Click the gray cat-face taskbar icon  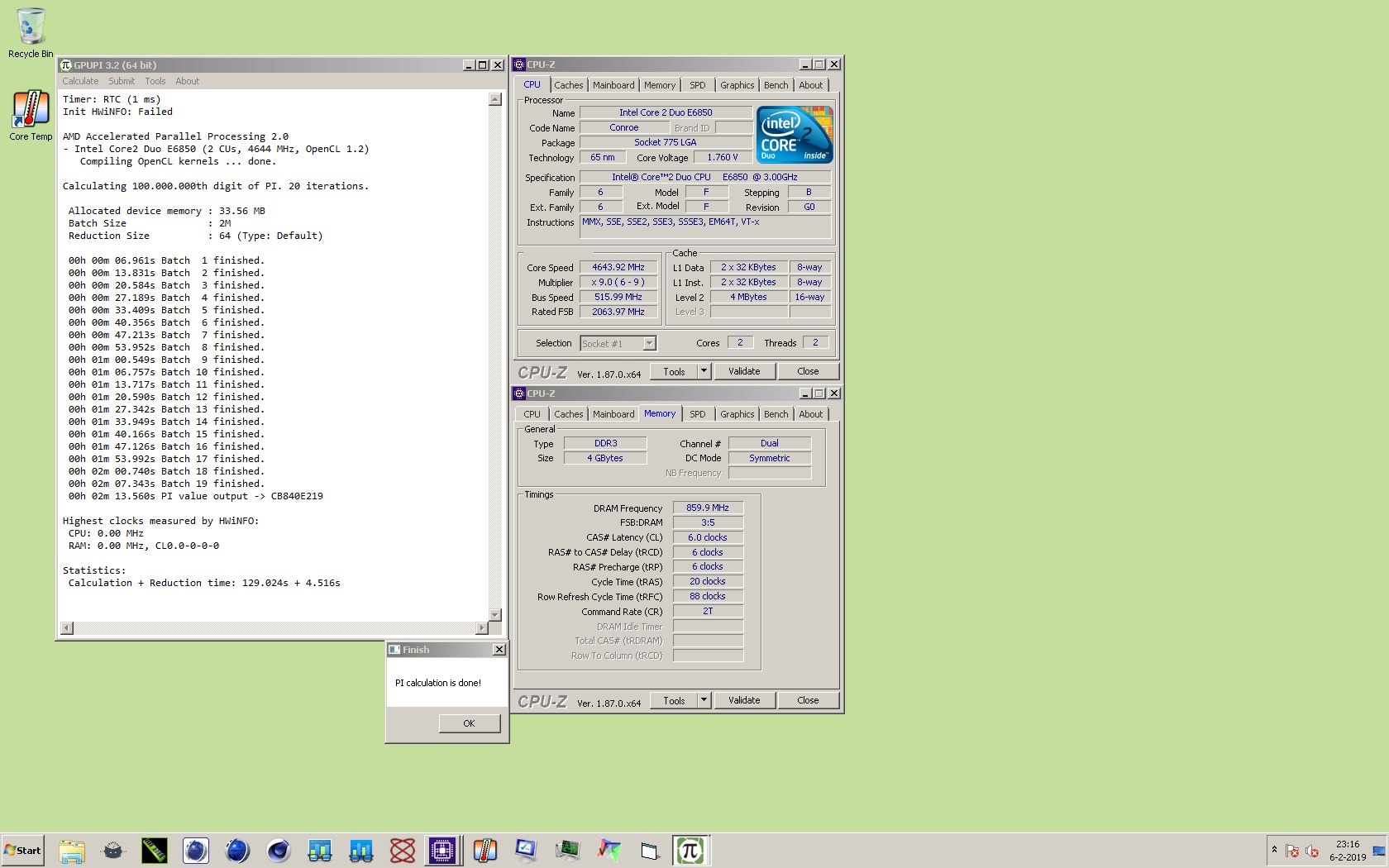(x=113, y=850)
